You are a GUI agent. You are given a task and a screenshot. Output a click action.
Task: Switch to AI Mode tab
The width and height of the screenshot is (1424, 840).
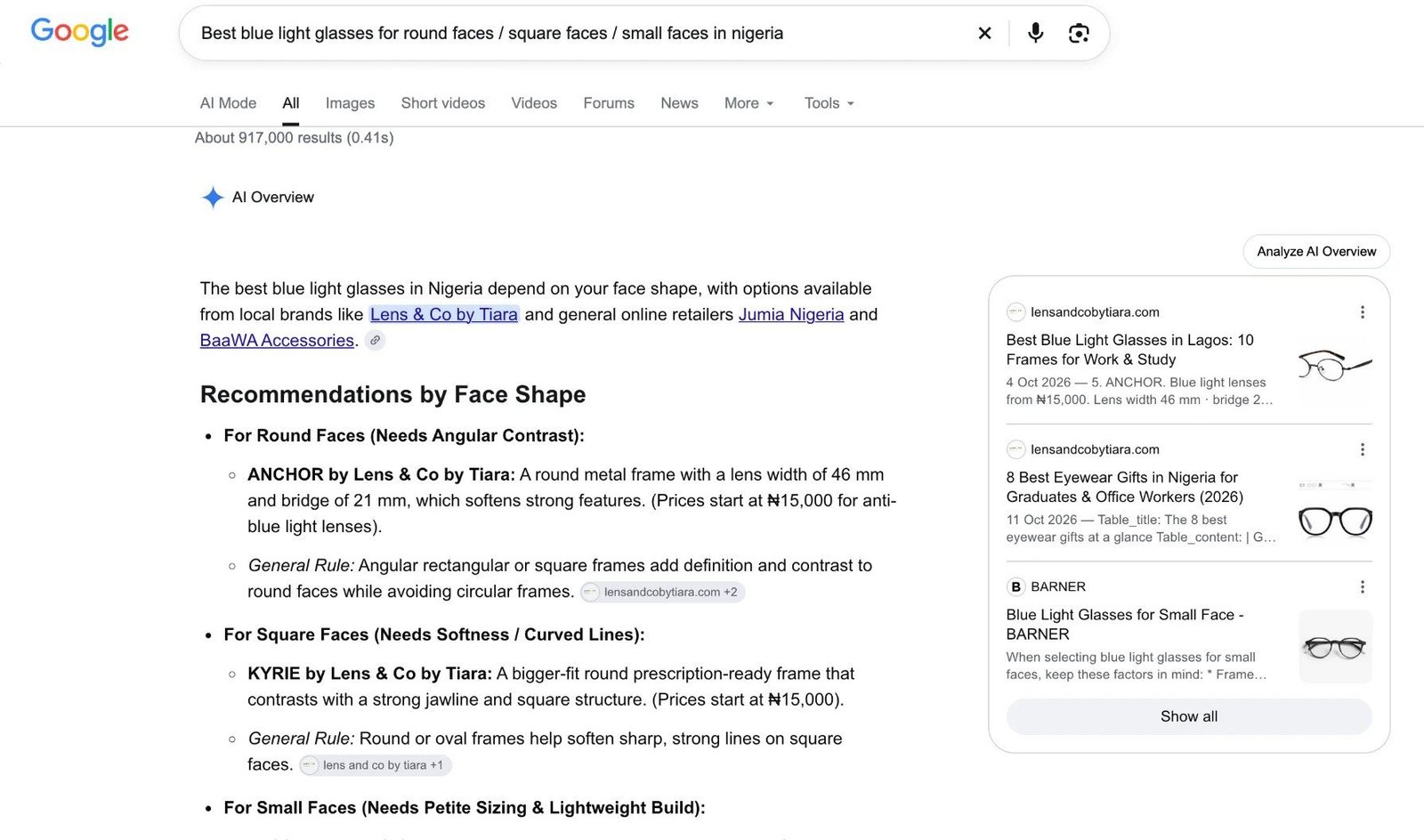point(228,103)
